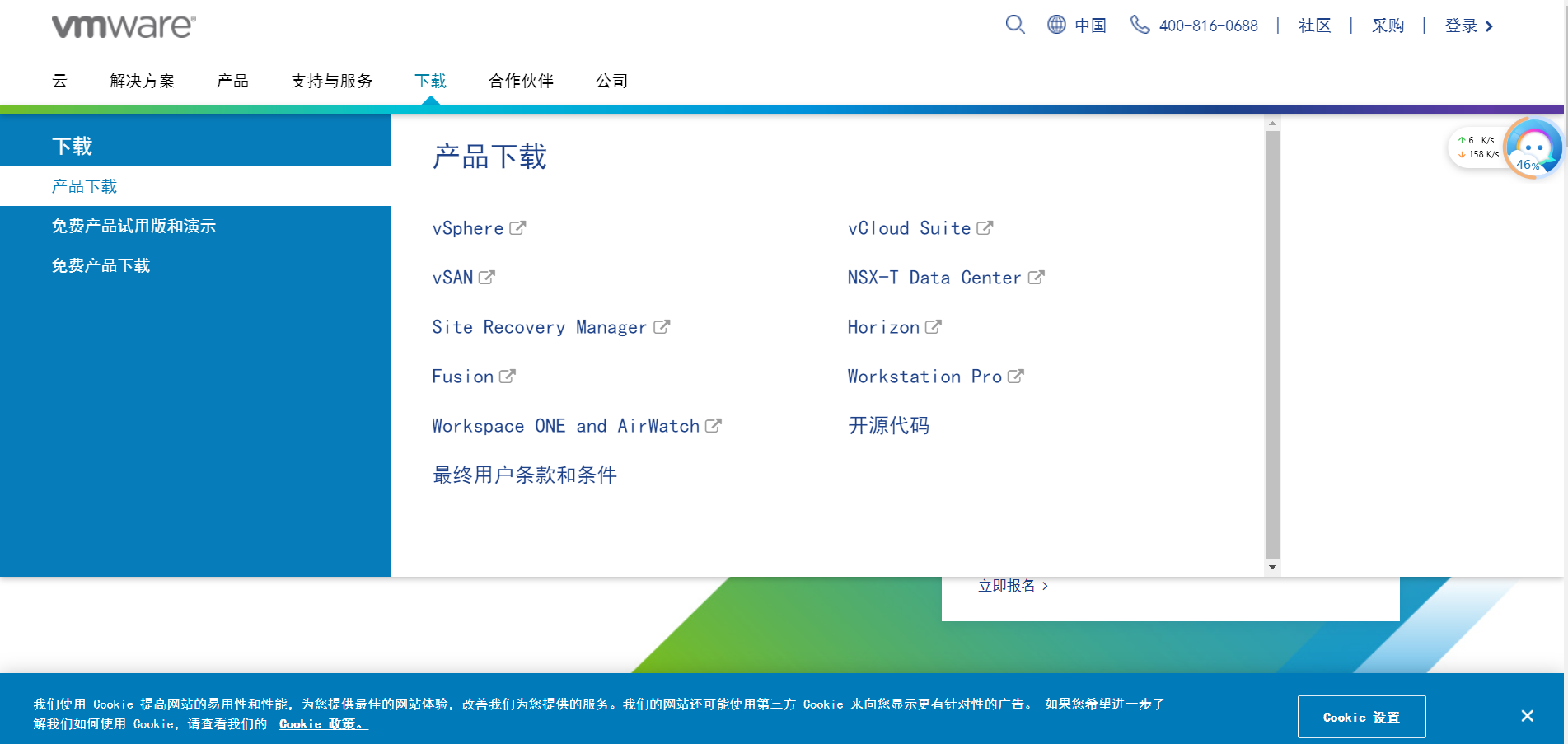Image resolution: width=1568 pixels, height=744 pixels.
Task: Open the Site Recovery Manager link
Action: [x=540, y=327]
